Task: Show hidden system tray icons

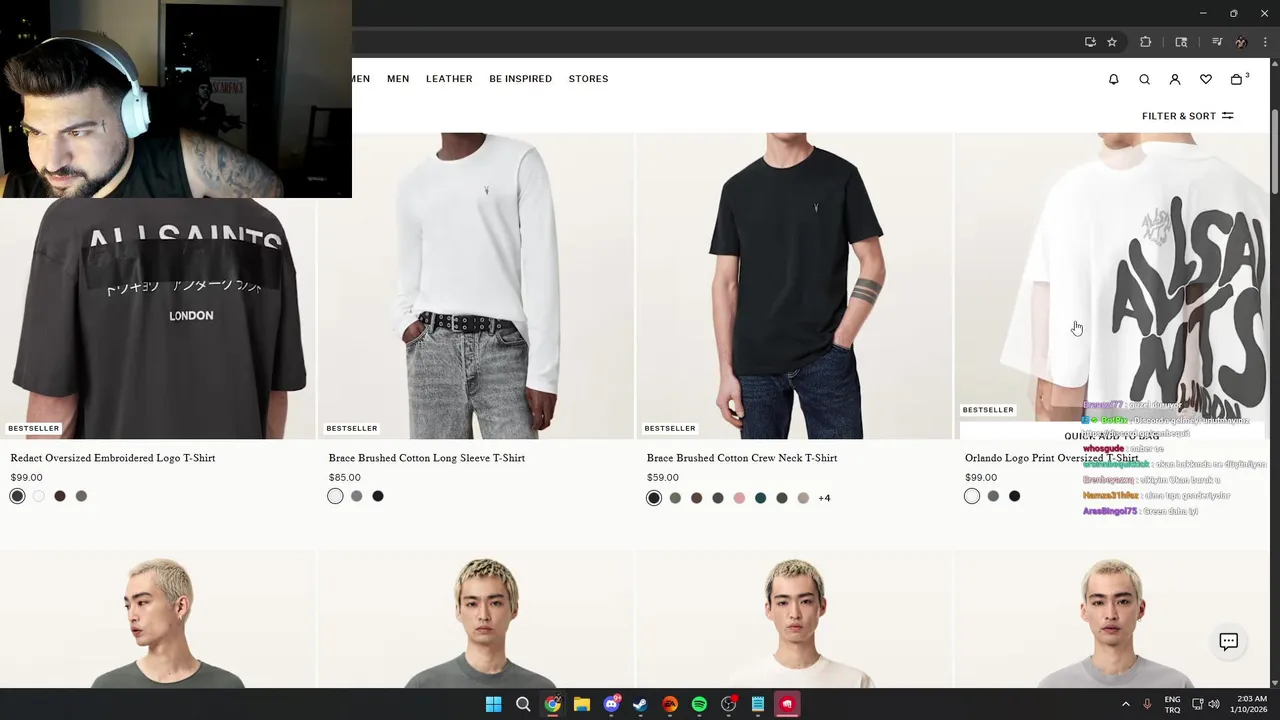Action: 1125,704
